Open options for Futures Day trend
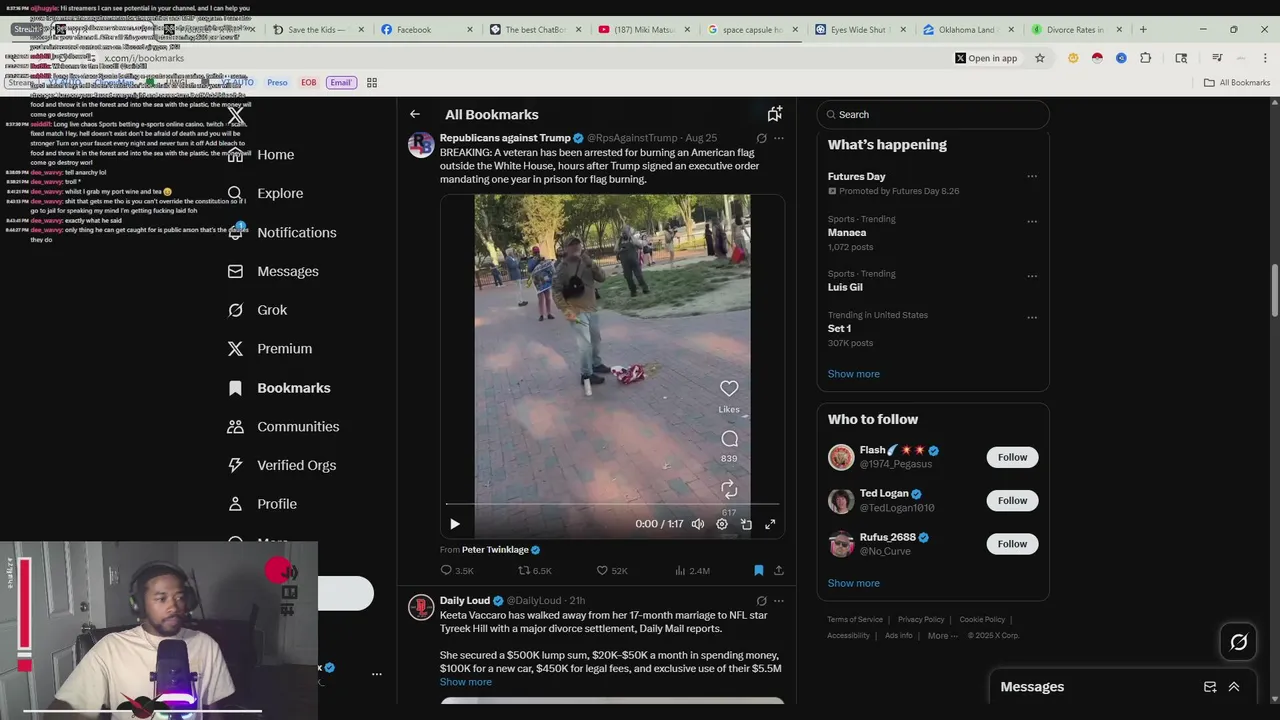This screenshot has height=720, width=1280. point(1032,177)
